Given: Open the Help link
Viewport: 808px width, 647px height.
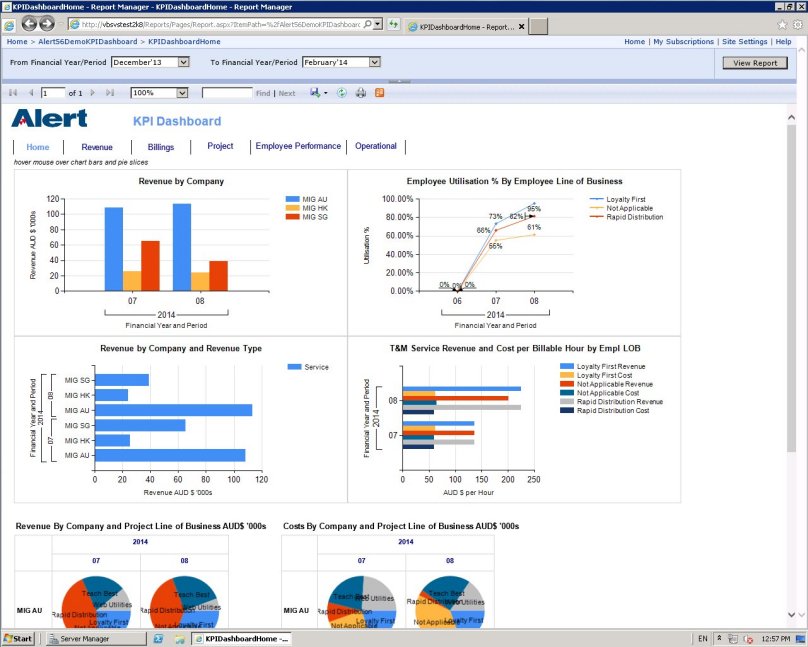Looking at the screenshot, I should [x=783, y=42].
